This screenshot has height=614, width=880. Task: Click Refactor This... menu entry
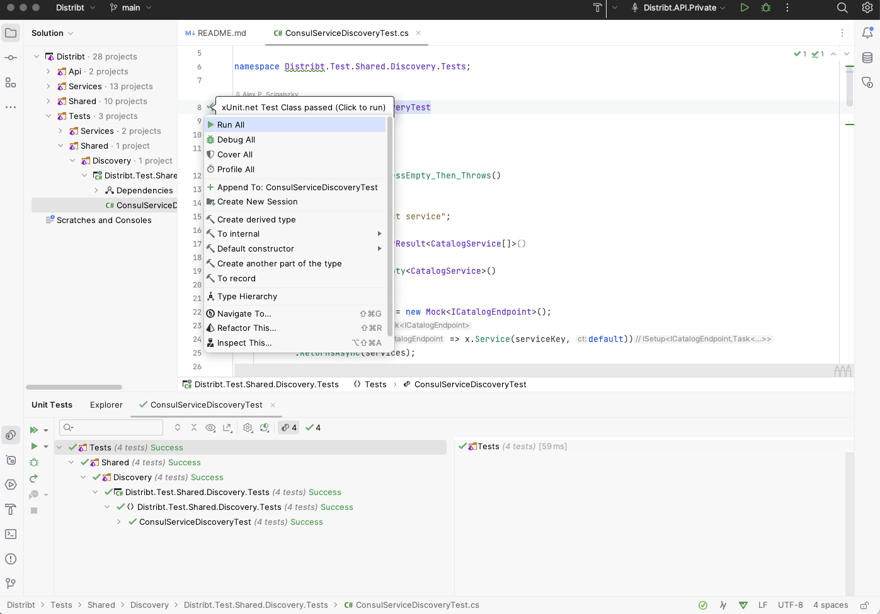coord(296,328)
